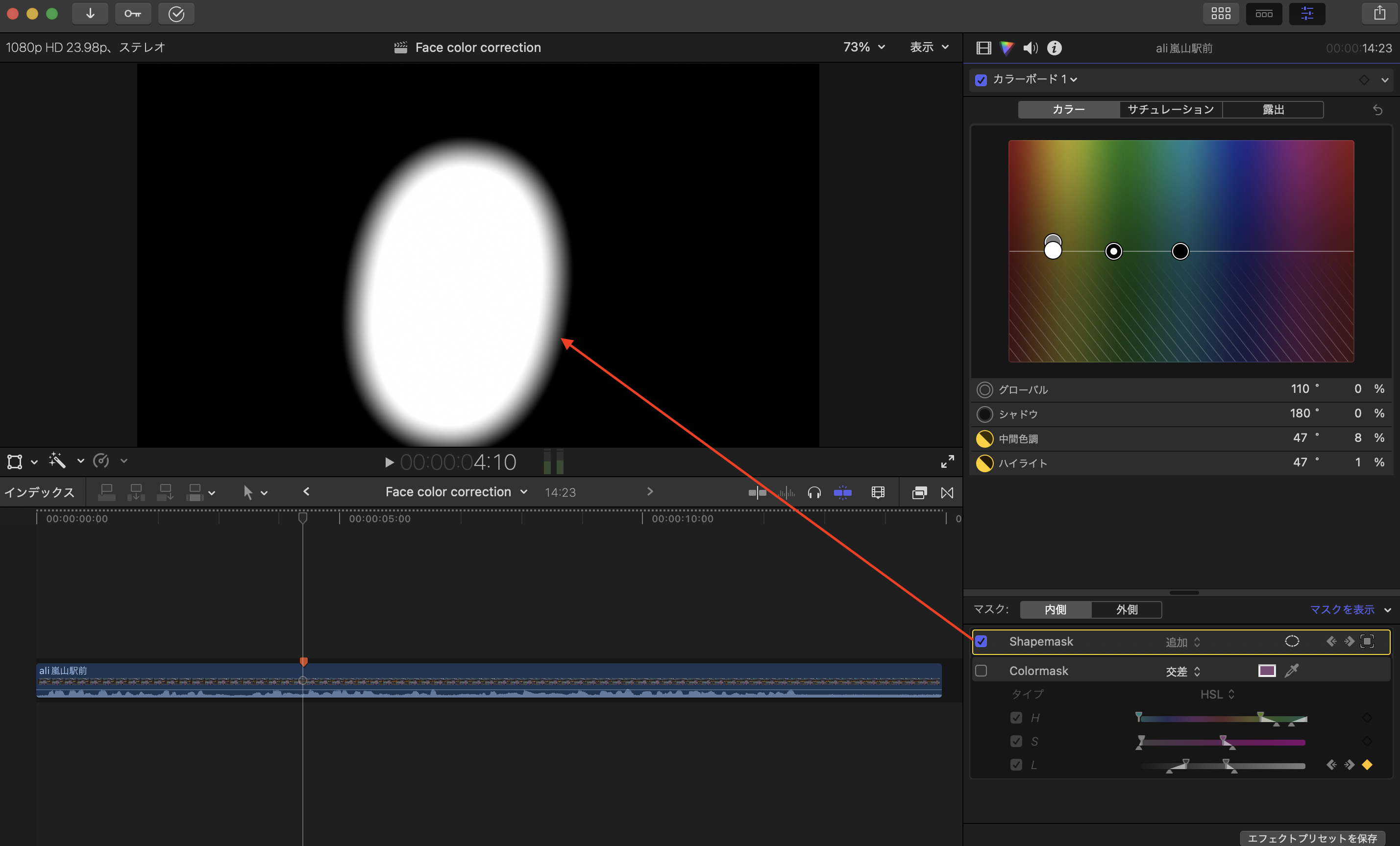
Task: Switch to the サチュレーション tab
Action: tap(1171, 110)
